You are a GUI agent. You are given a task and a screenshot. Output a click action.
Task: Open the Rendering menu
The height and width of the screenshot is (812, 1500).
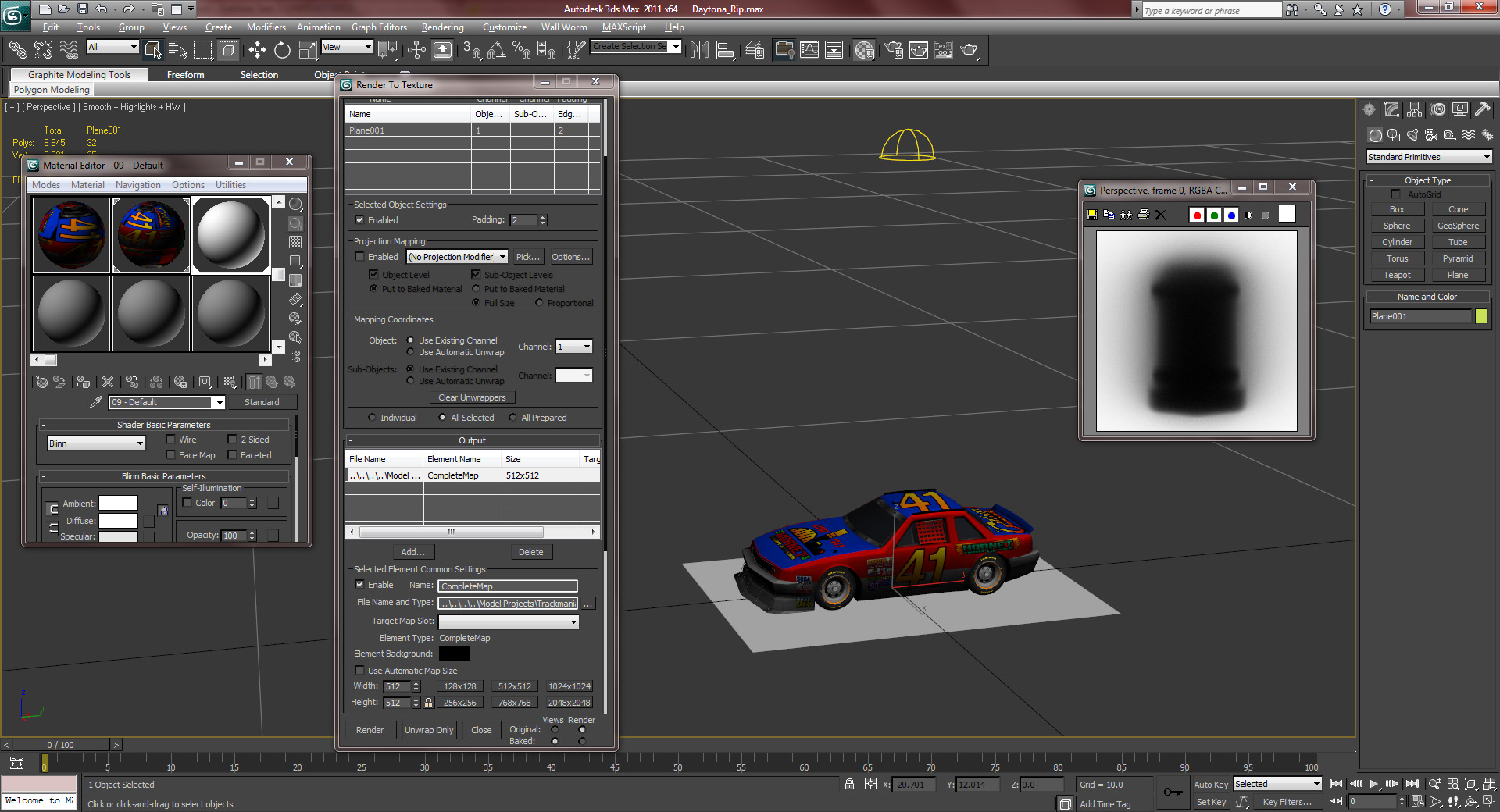click(x=442, y=27)
